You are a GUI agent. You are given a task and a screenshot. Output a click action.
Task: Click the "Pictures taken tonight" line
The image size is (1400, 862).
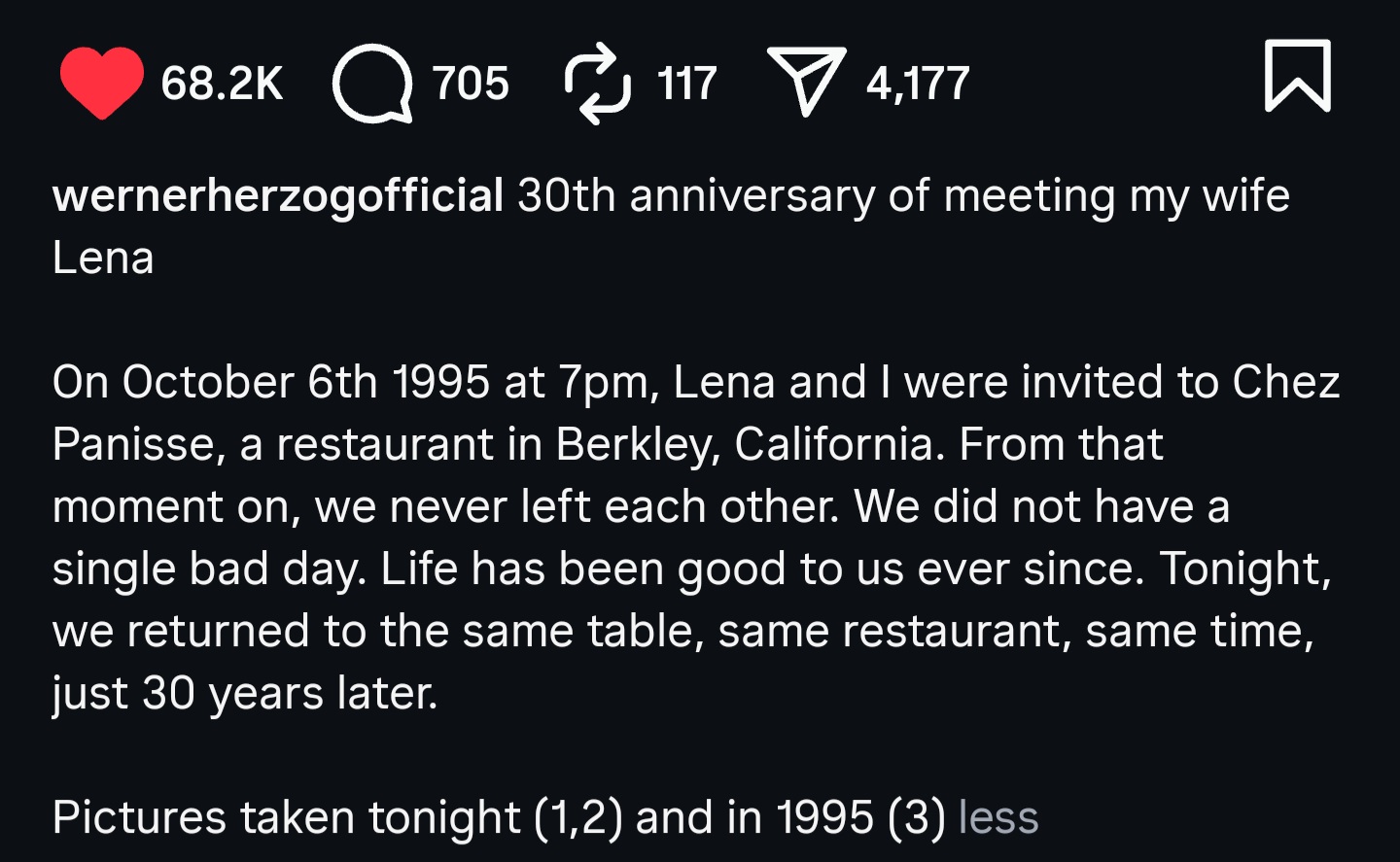point(287,817)
